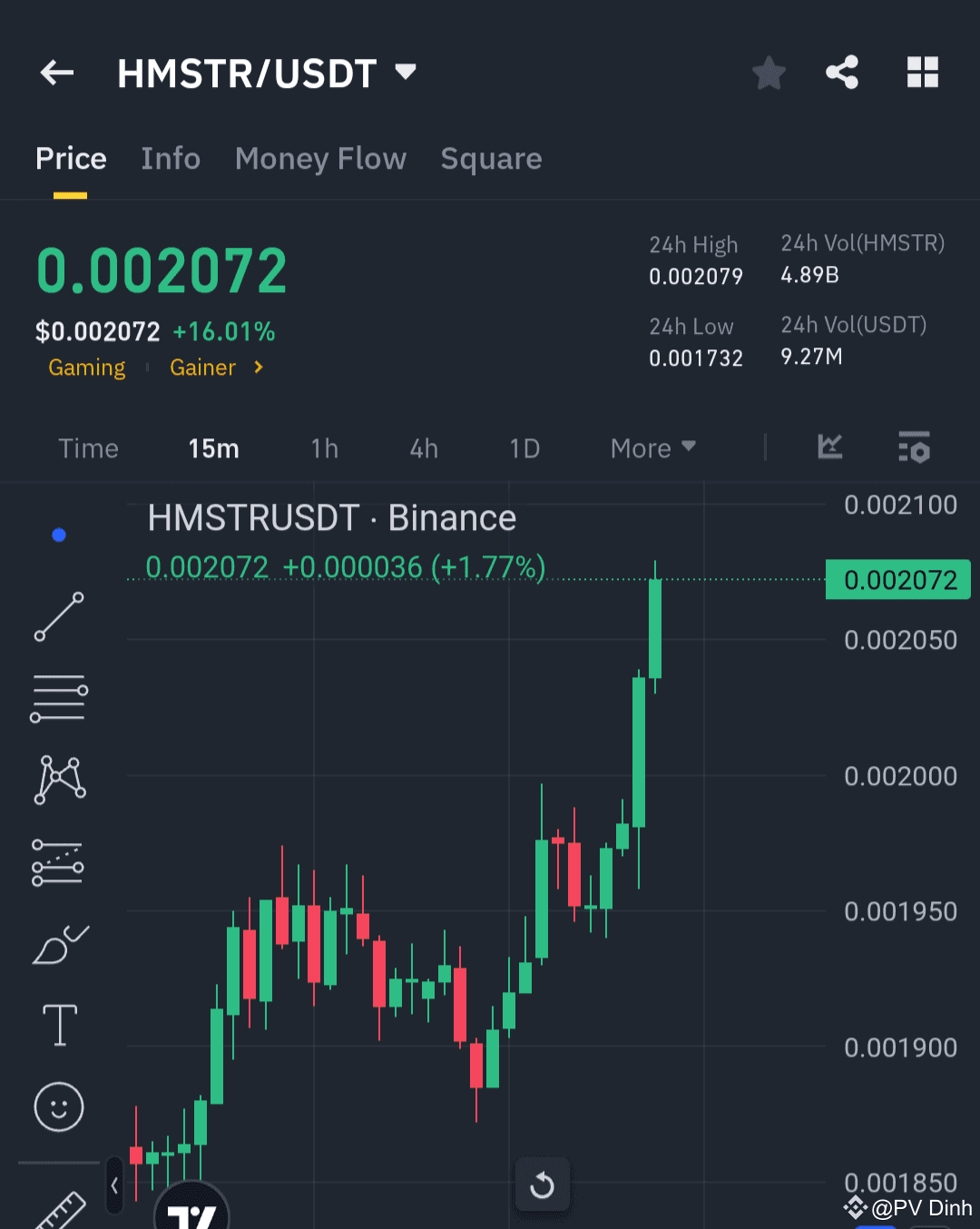980x1229 pixels.
Task: Choose the brush drawing tool
Action: [58, 944]
